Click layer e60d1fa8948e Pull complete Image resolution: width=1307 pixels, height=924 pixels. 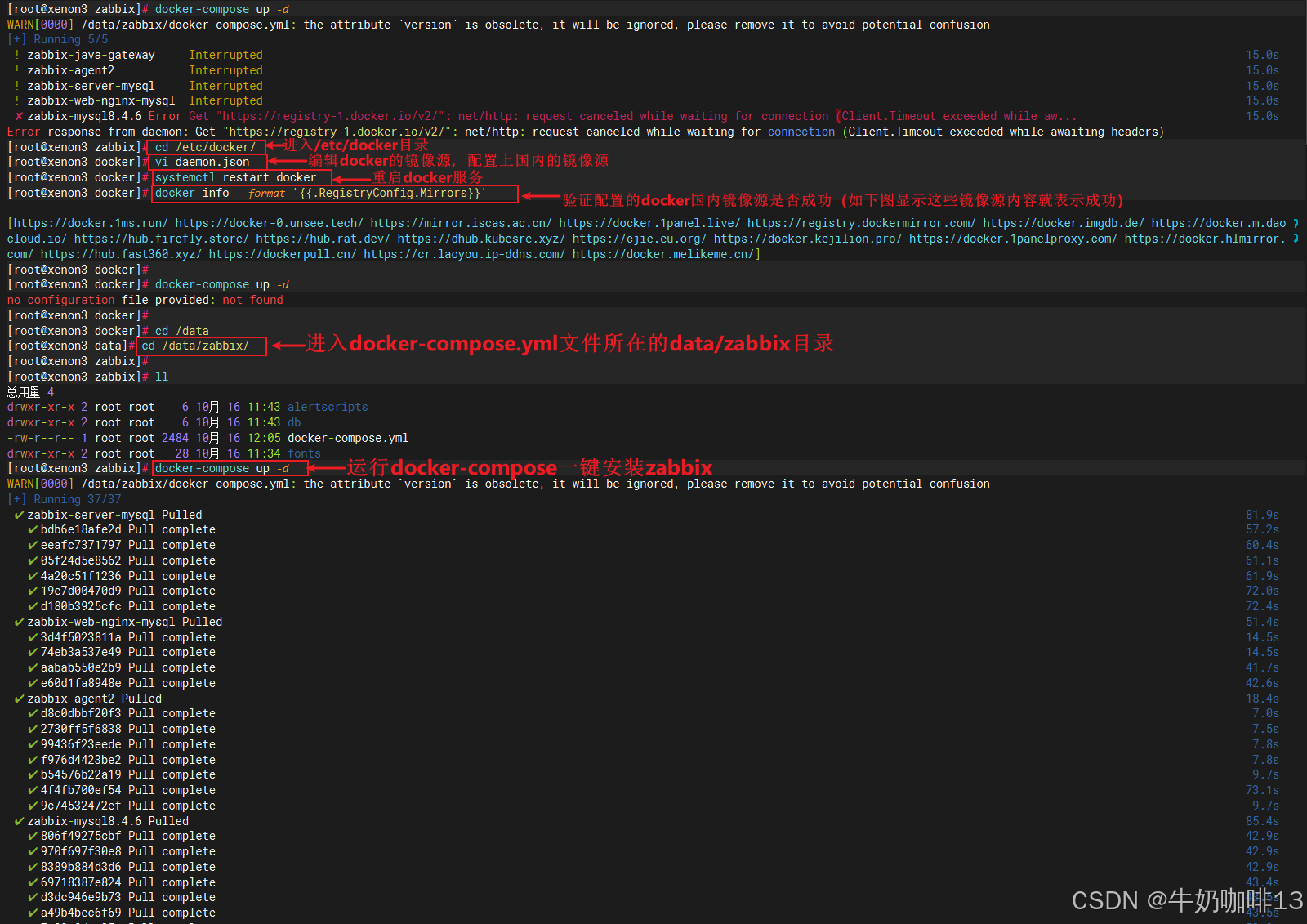click(x=122, y=683)
